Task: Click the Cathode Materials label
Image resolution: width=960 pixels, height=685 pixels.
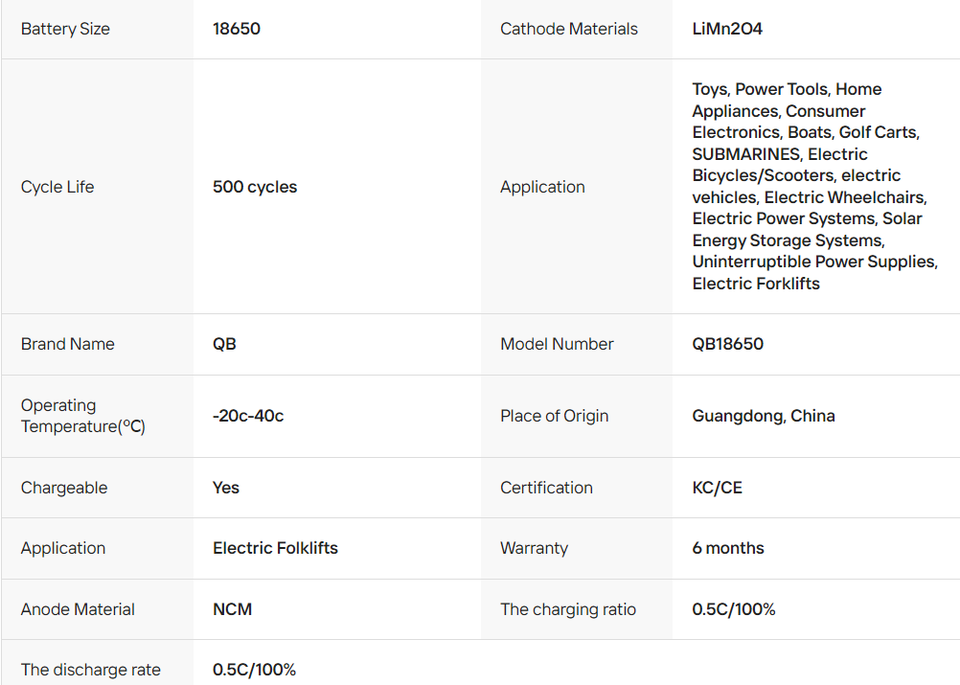Action: (568, 29)
